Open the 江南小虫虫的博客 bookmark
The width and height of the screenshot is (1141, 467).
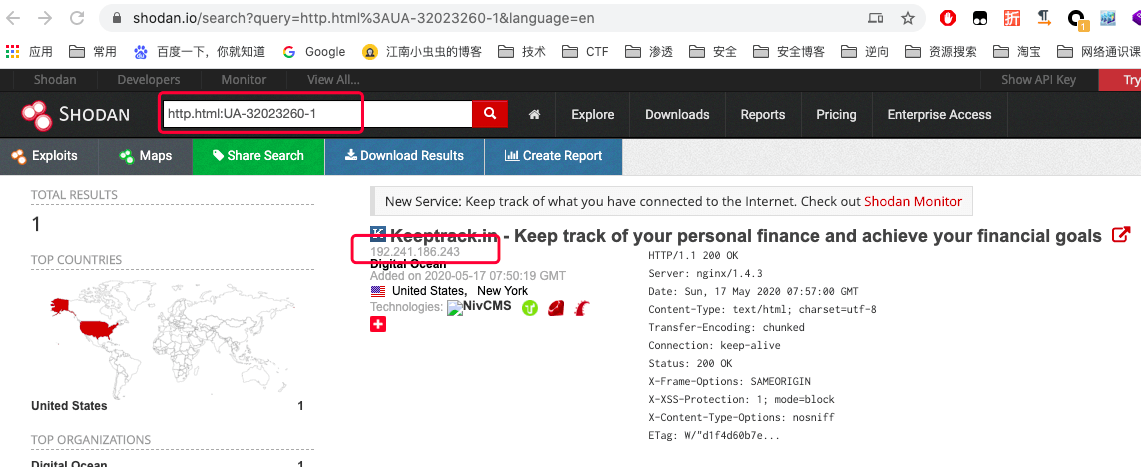(x=422, y=52)
